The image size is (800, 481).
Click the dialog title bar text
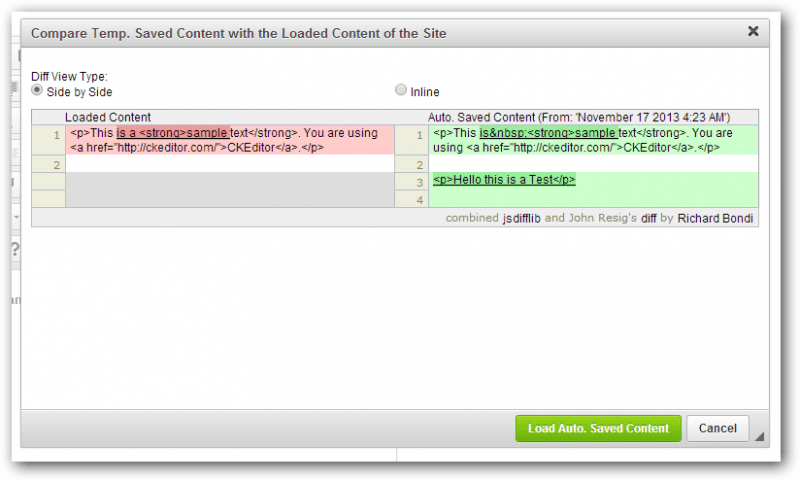coord(238,33)
